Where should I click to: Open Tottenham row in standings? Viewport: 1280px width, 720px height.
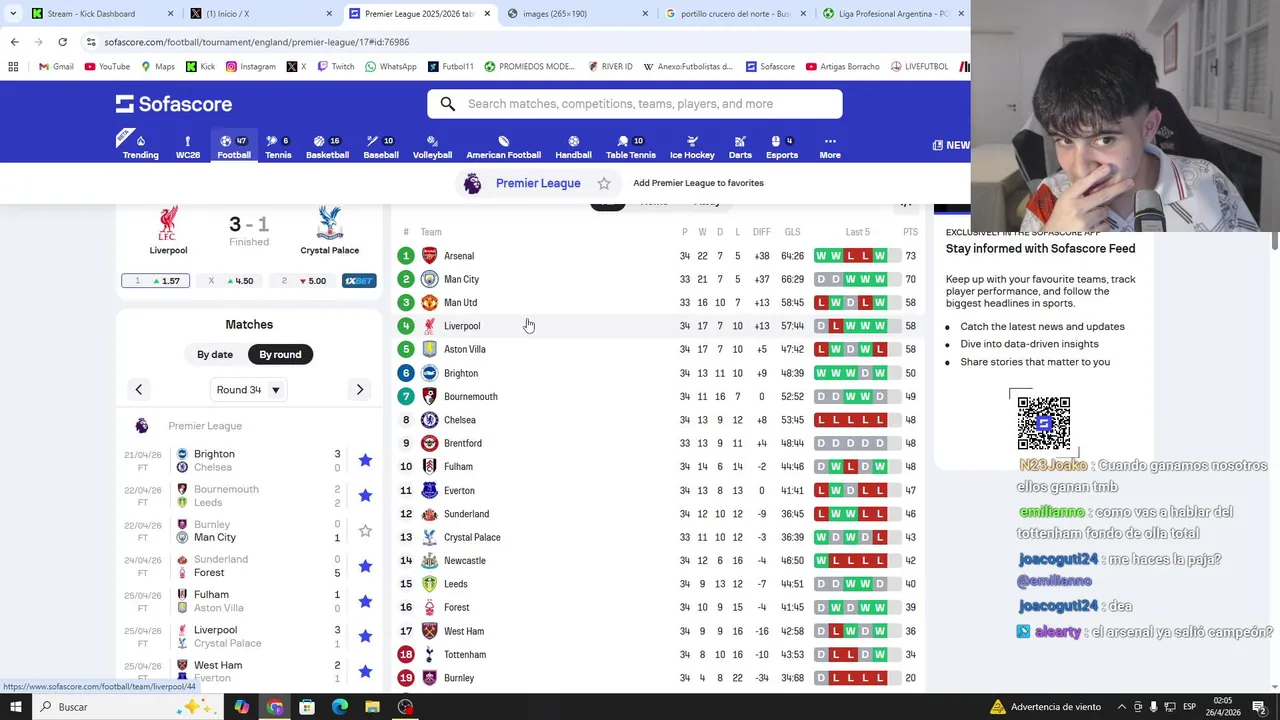(658, 654)
